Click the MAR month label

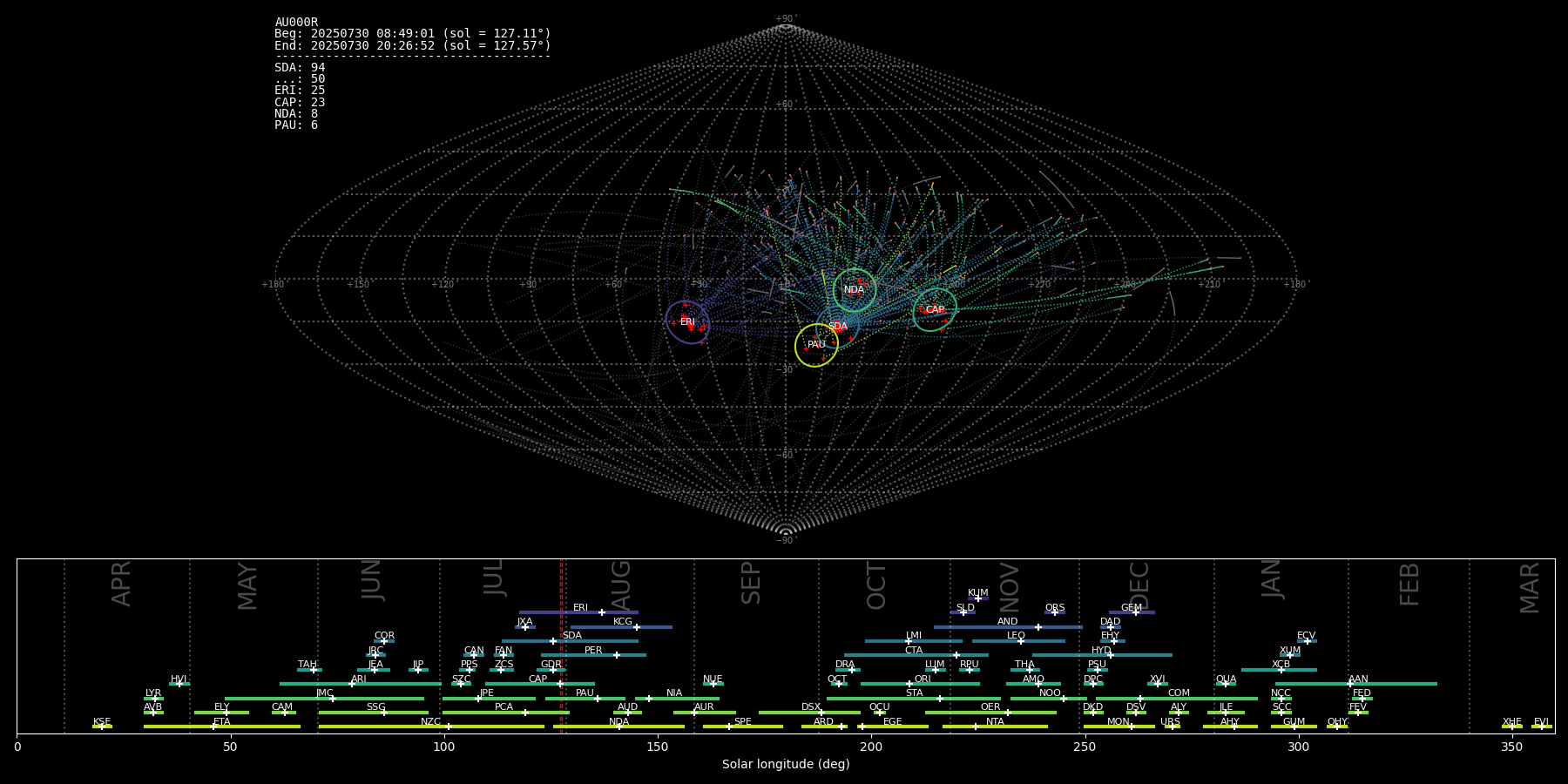click(x=1530, y=588)
